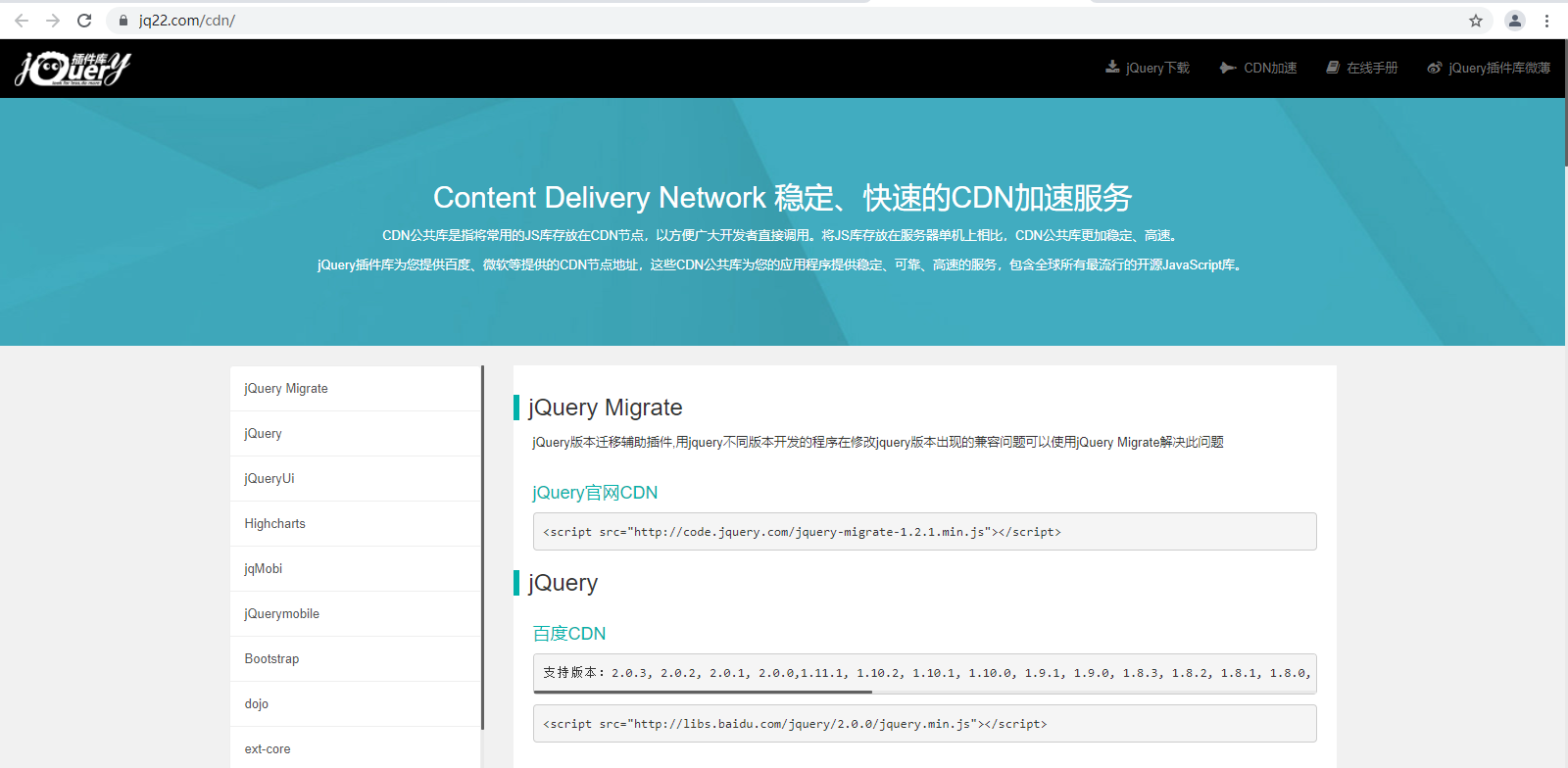Viewport: 1568px width, 768px height.
Task: Open the Chrome three-dot menu
Action: (x=1547, y=21)
